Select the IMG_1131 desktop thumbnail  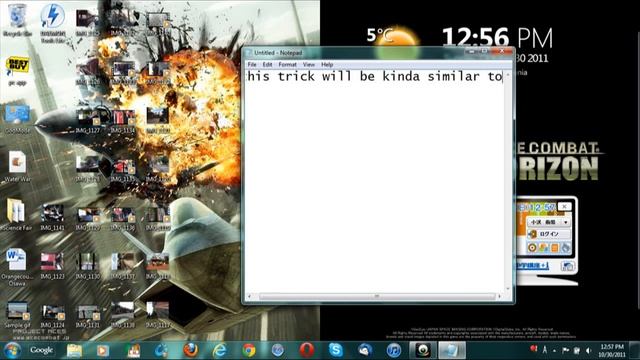[87, 315]
